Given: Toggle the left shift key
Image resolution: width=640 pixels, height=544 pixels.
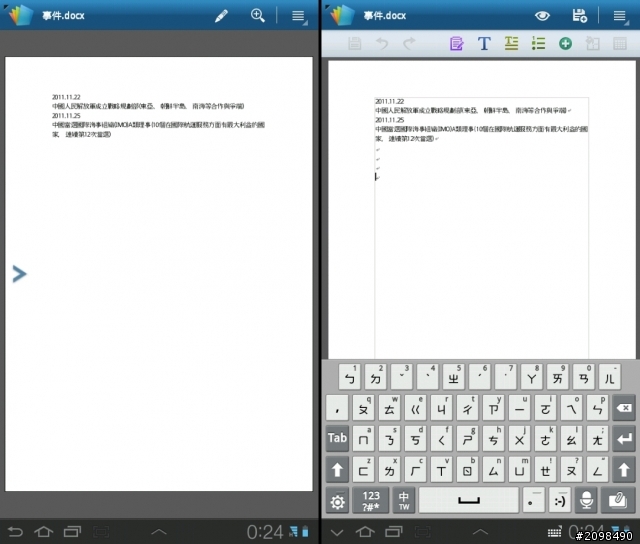Looking at the screenshot, I should (337, 469).
